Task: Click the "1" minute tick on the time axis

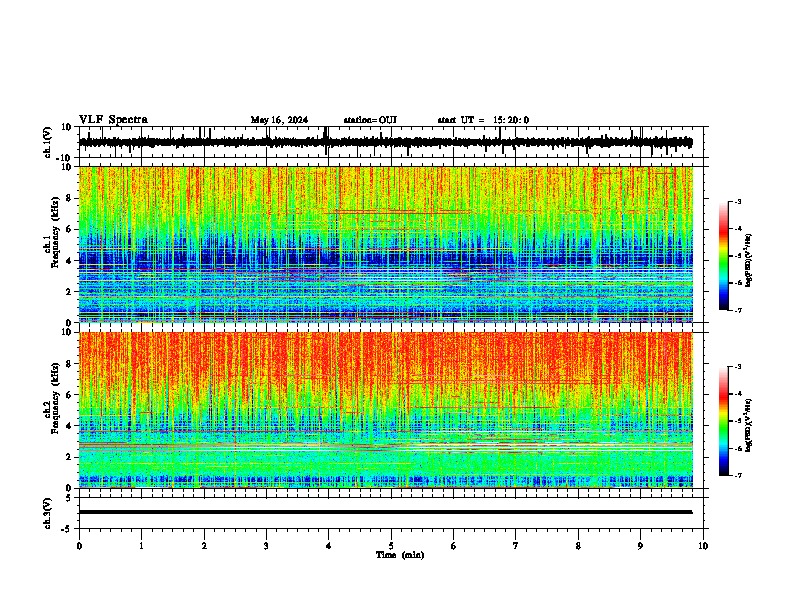Action: [x=141, y=546]
